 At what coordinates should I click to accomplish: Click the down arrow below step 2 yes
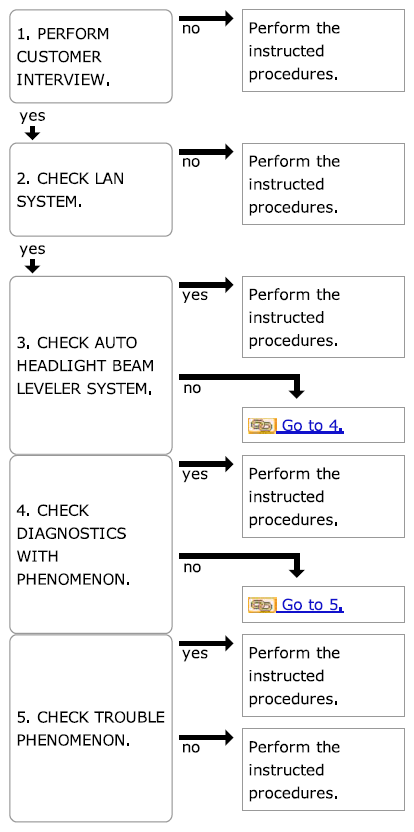tap(33, 266)
